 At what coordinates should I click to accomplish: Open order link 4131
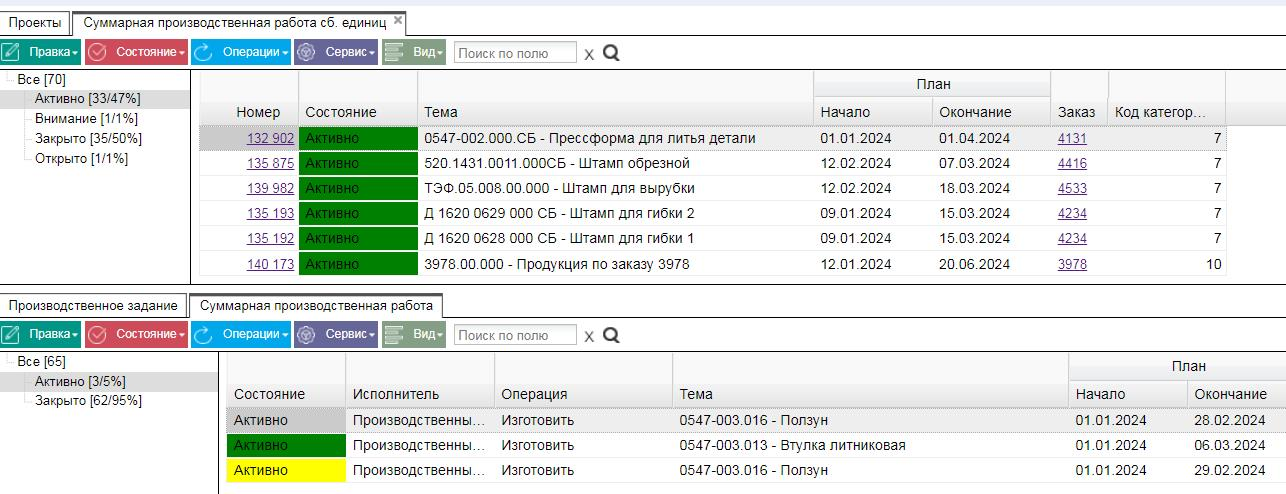point(1072,139)
